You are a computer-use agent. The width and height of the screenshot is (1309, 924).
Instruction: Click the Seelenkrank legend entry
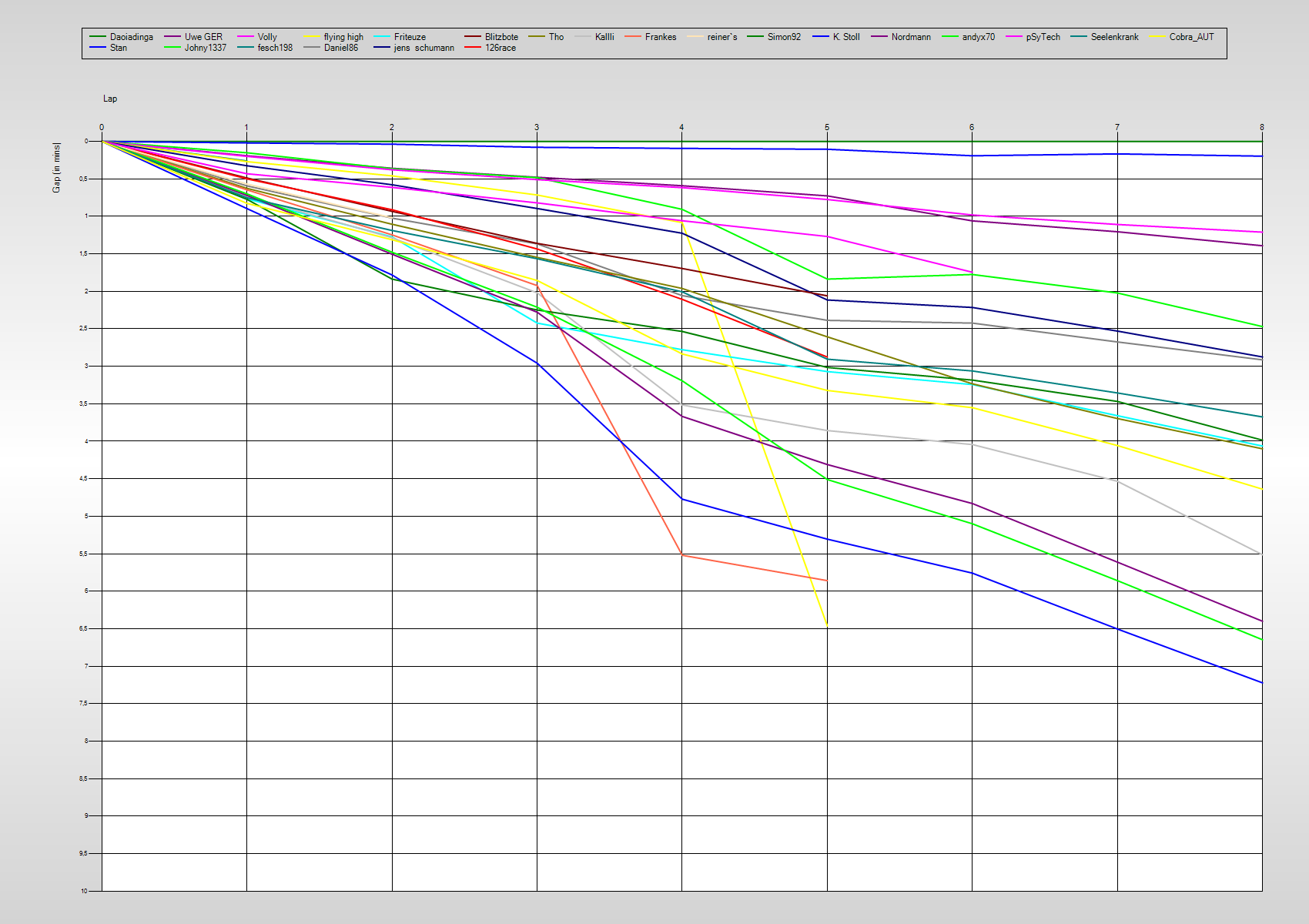(x=1113, y=37)
